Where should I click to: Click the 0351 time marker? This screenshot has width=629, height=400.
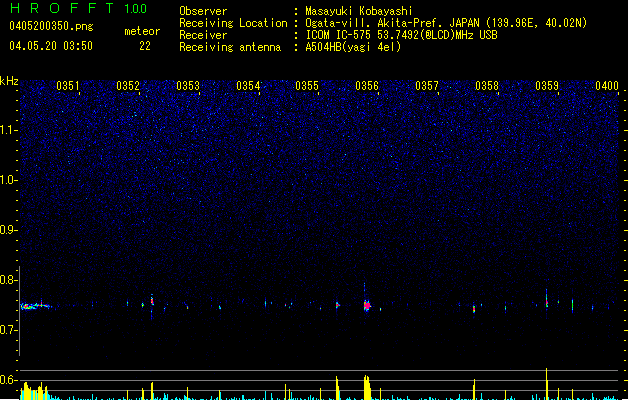68,86
